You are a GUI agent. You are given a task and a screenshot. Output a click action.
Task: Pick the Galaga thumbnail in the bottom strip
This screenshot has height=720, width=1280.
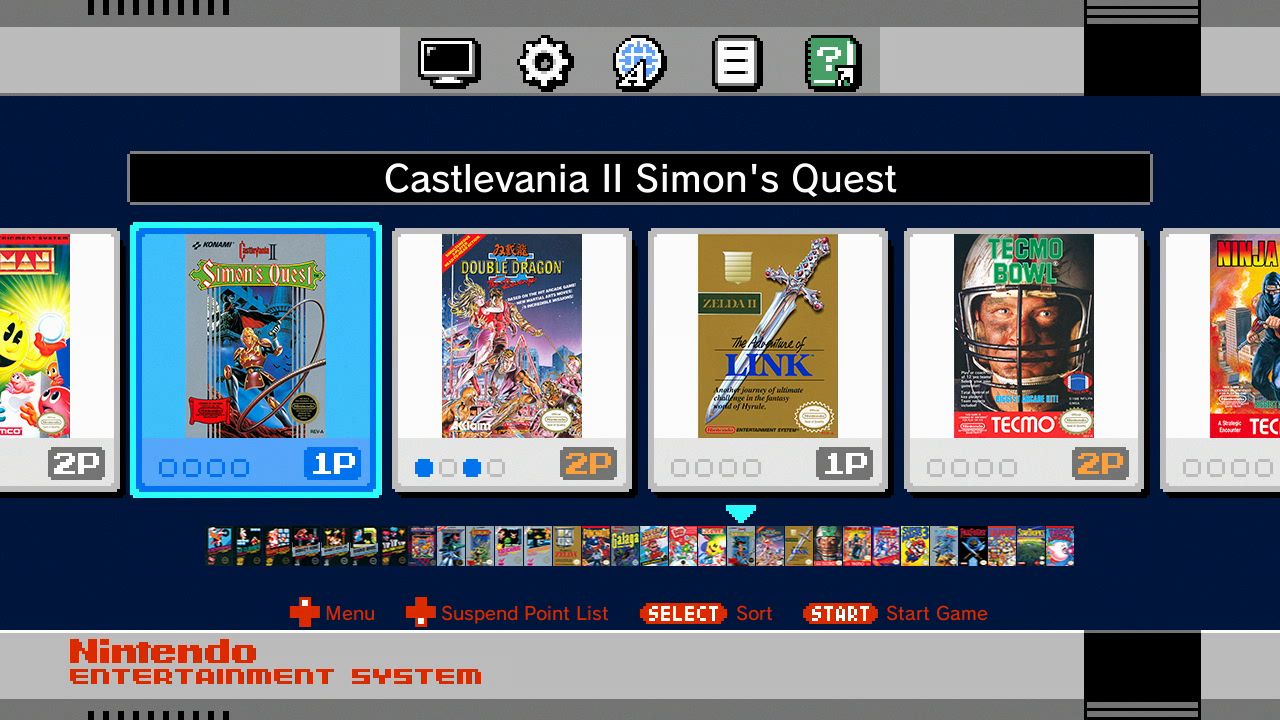(625, 546)
